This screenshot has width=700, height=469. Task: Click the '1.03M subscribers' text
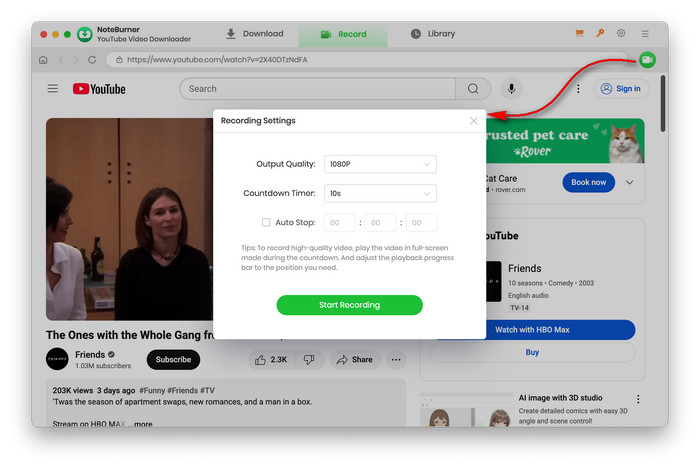click(x=103, y=366)
